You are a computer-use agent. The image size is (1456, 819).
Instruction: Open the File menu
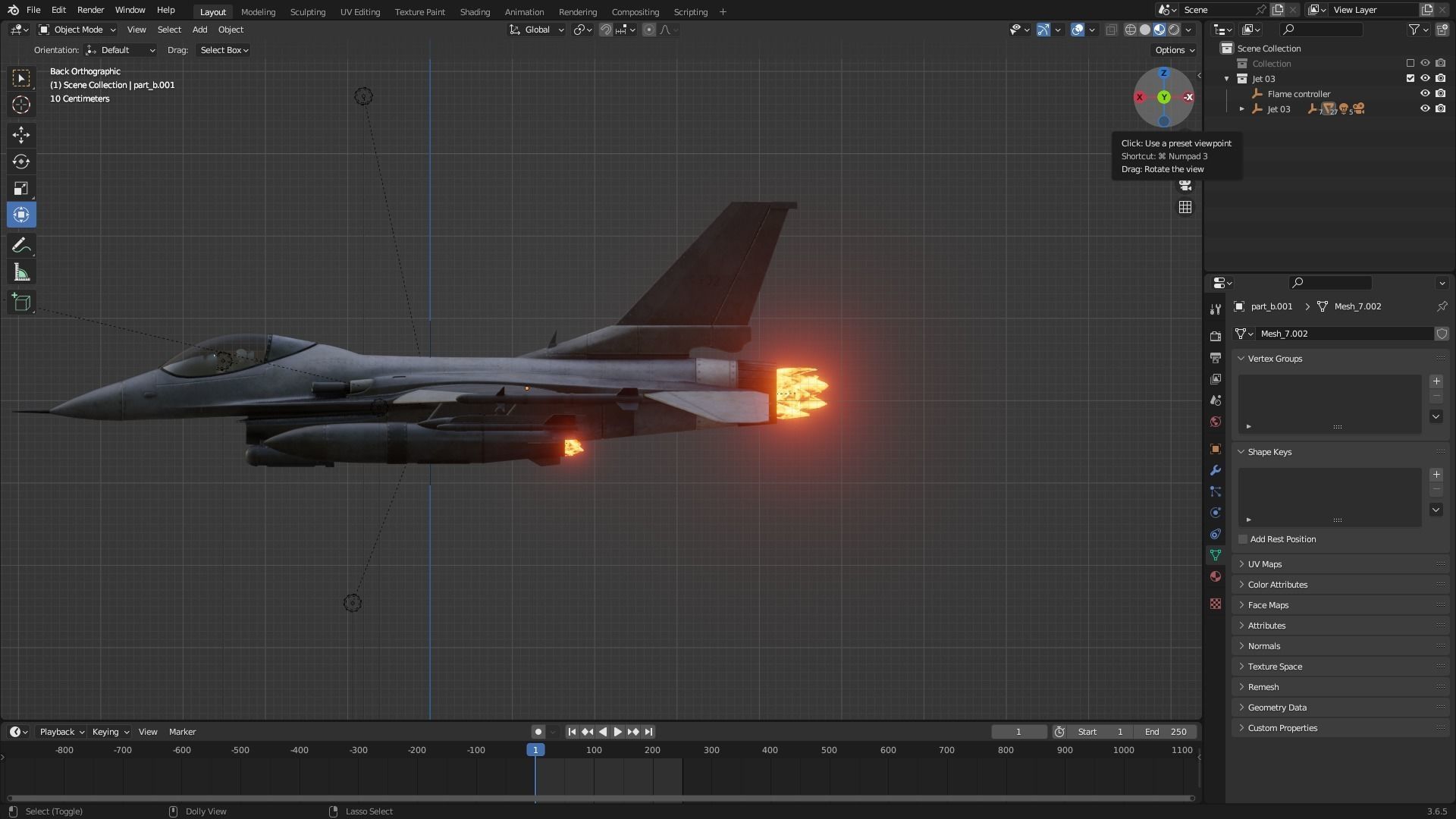tap(33, 10)
